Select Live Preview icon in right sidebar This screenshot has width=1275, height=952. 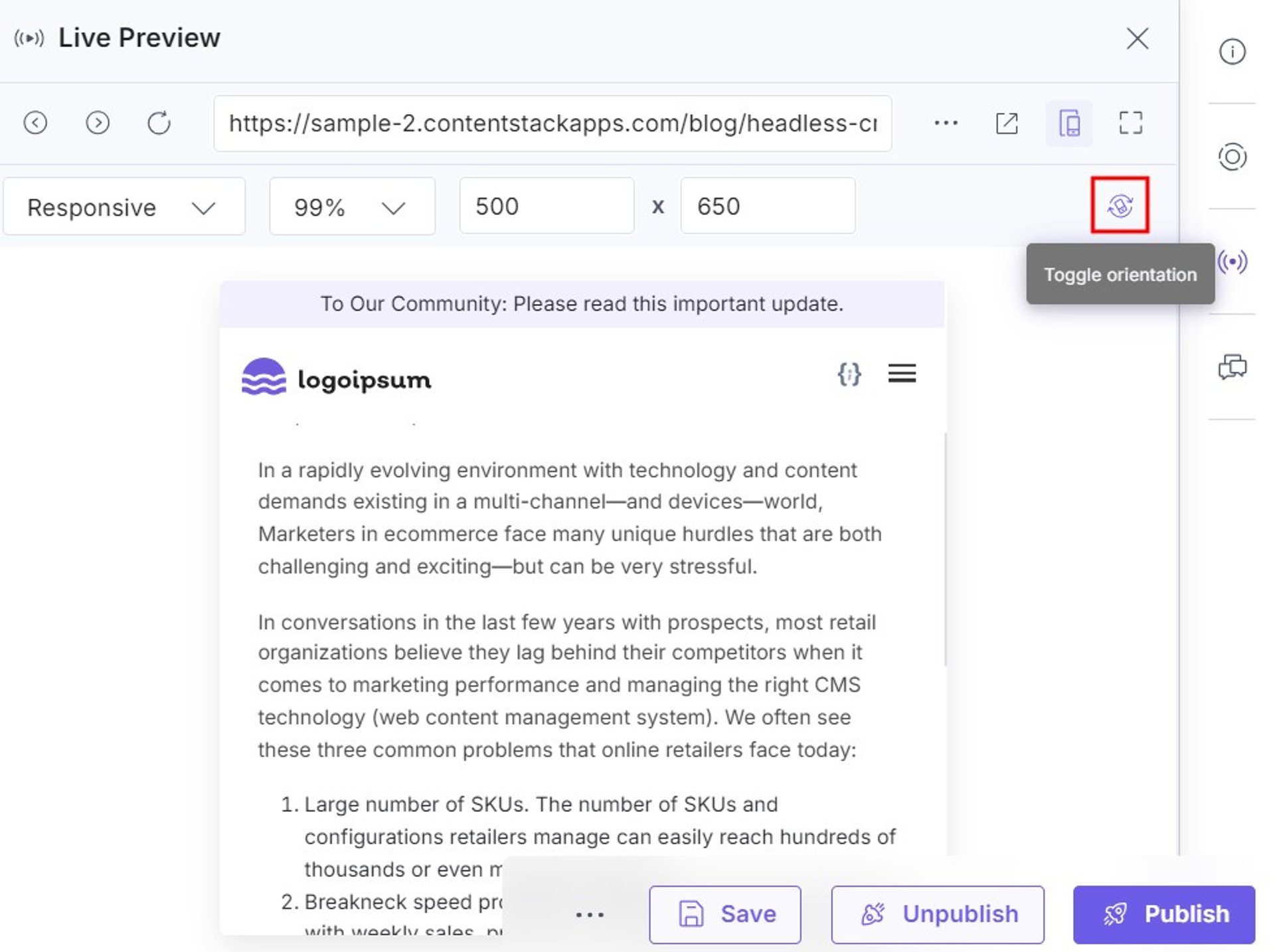(1232, 262)
